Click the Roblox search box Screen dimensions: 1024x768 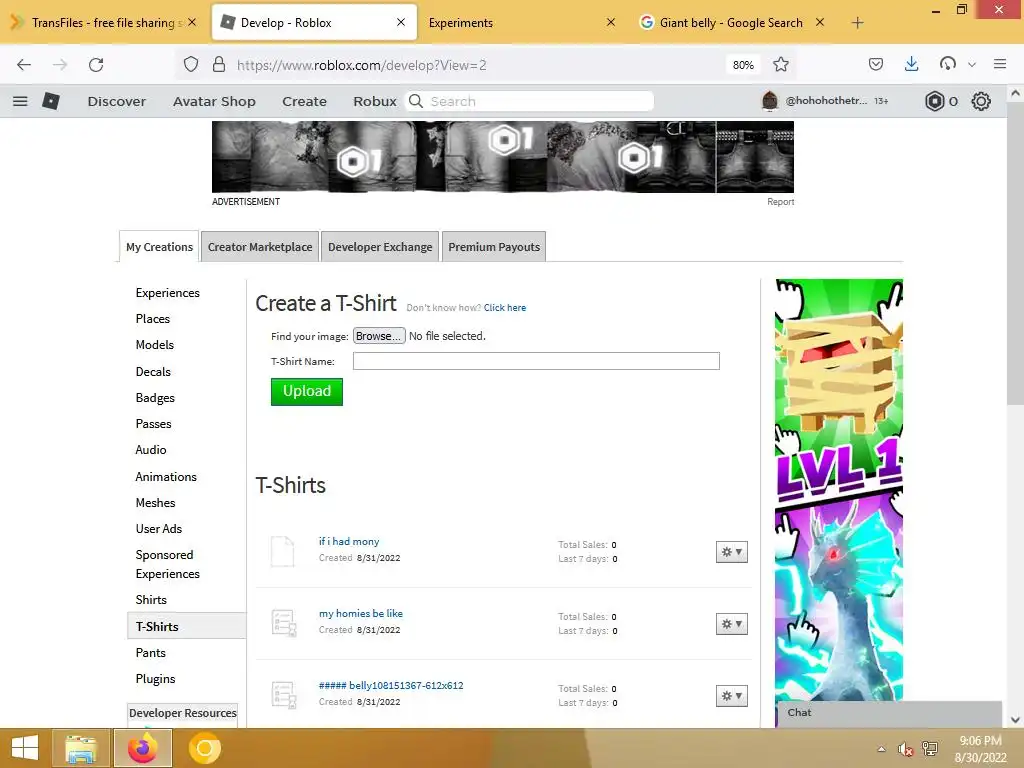coord(530,101)
